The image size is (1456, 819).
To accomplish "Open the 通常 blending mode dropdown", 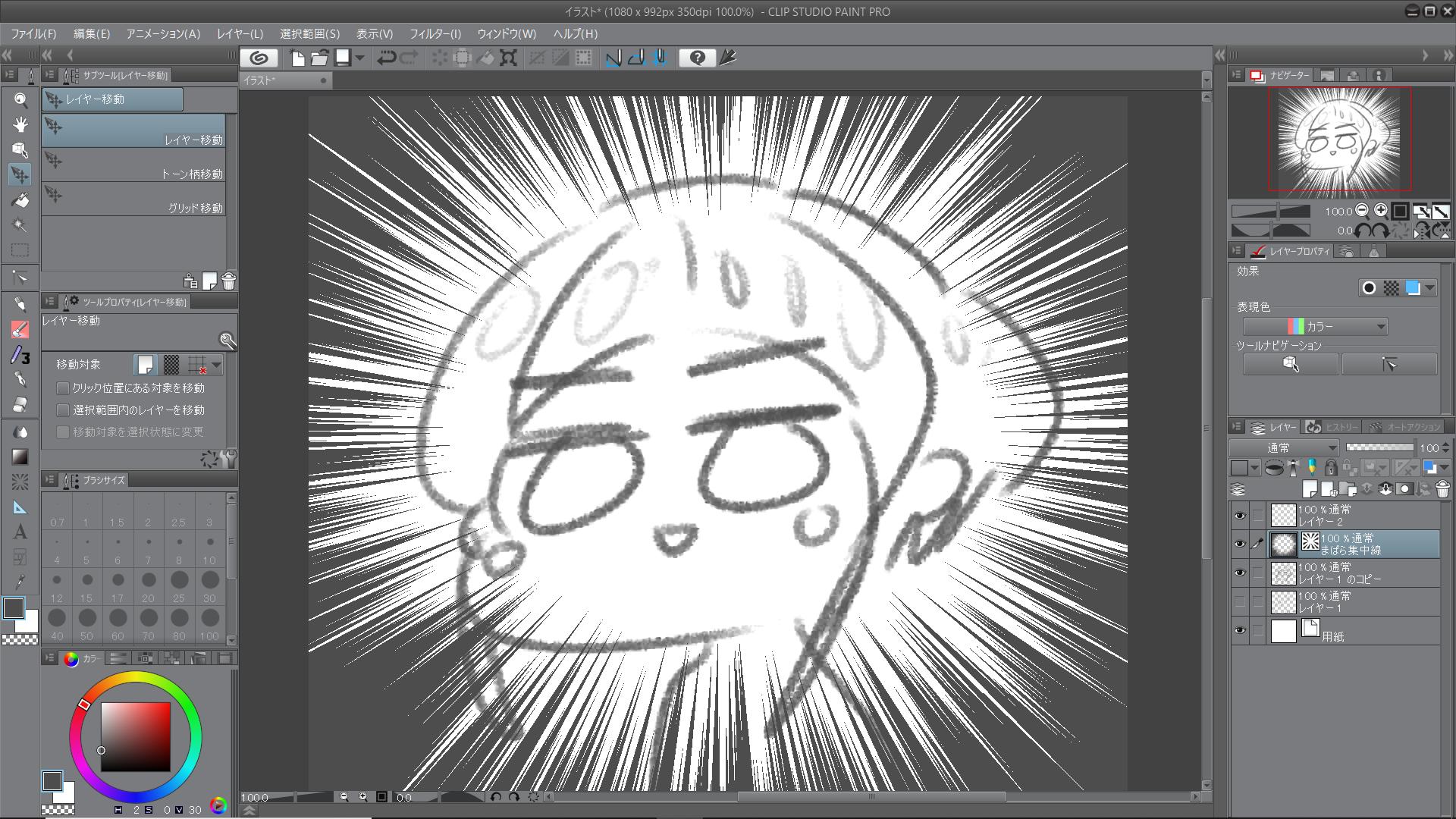I will tap(1285, 448).
